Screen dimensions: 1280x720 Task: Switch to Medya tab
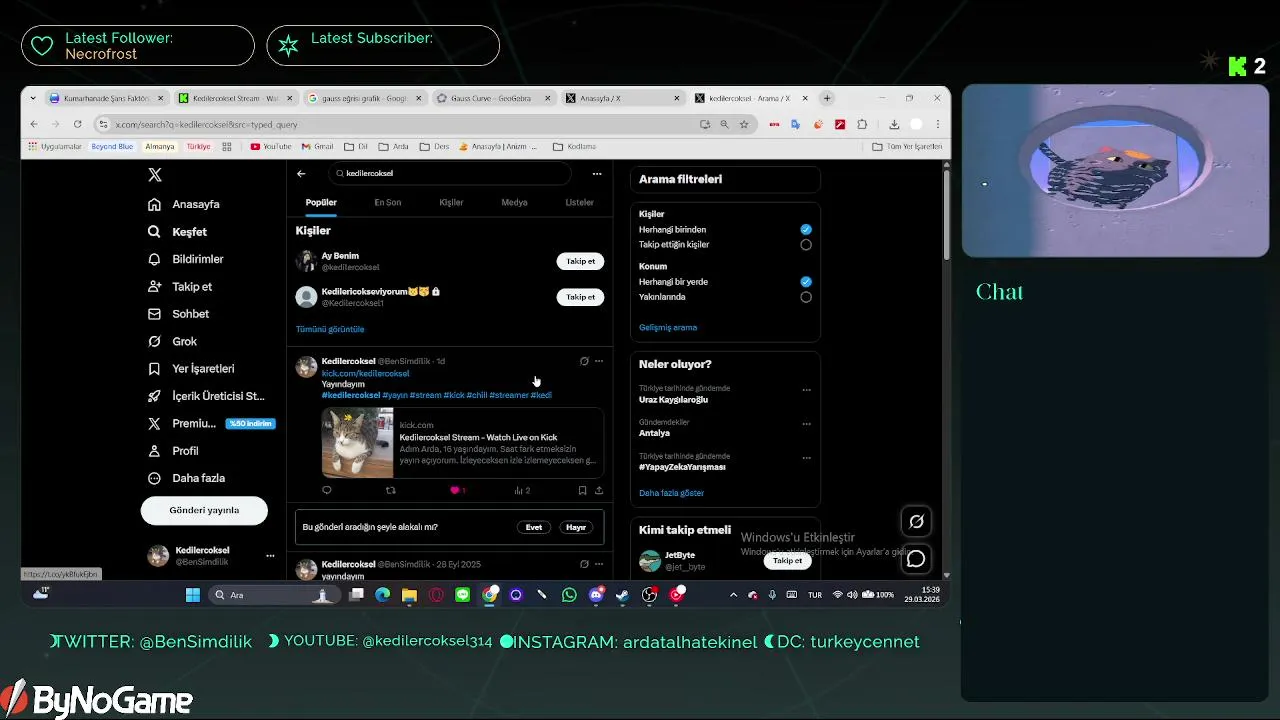pos(514,202)
